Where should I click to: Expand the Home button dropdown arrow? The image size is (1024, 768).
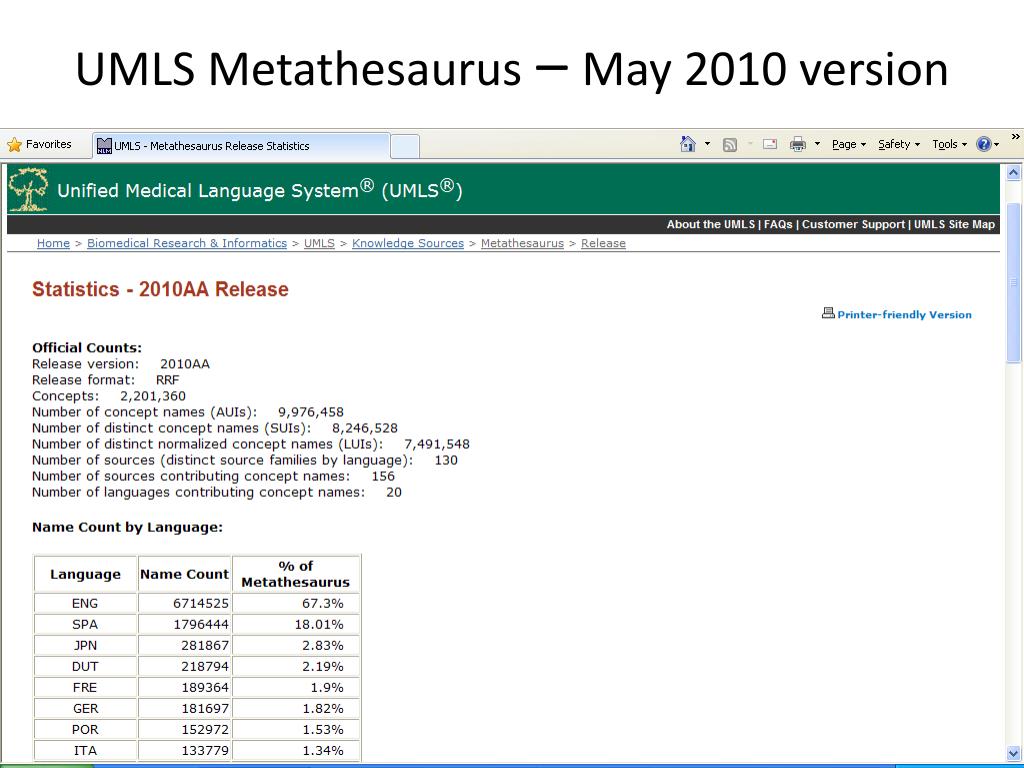pos(707,144)
